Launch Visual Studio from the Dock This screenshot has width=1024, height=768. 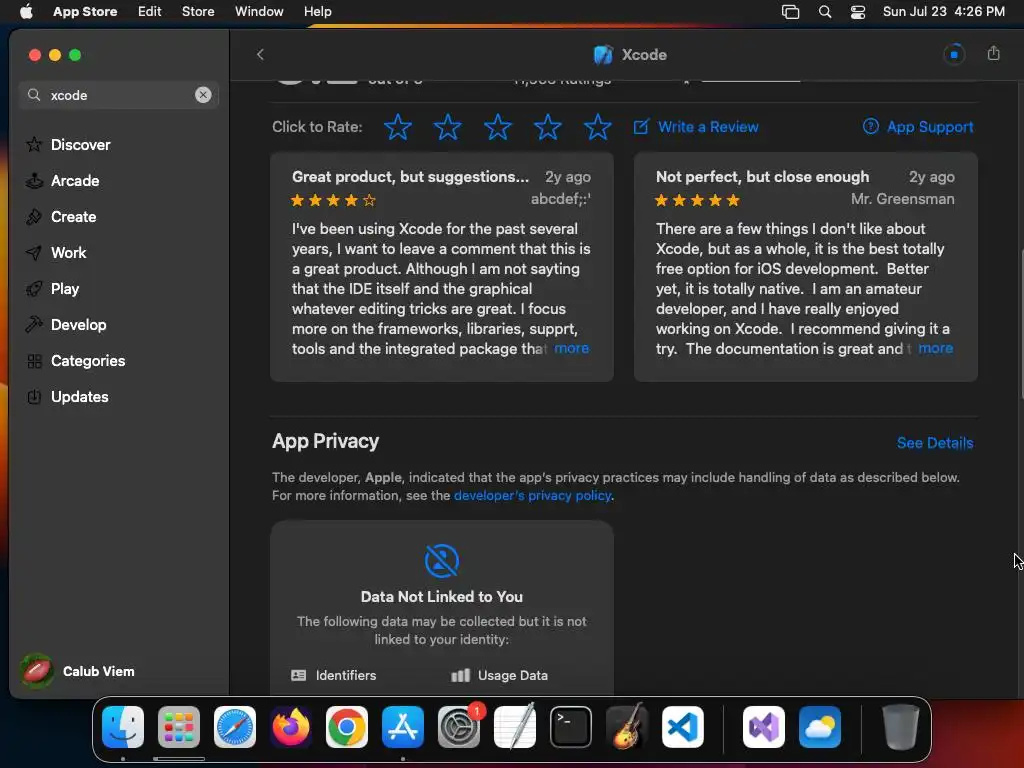click(764, 727)
